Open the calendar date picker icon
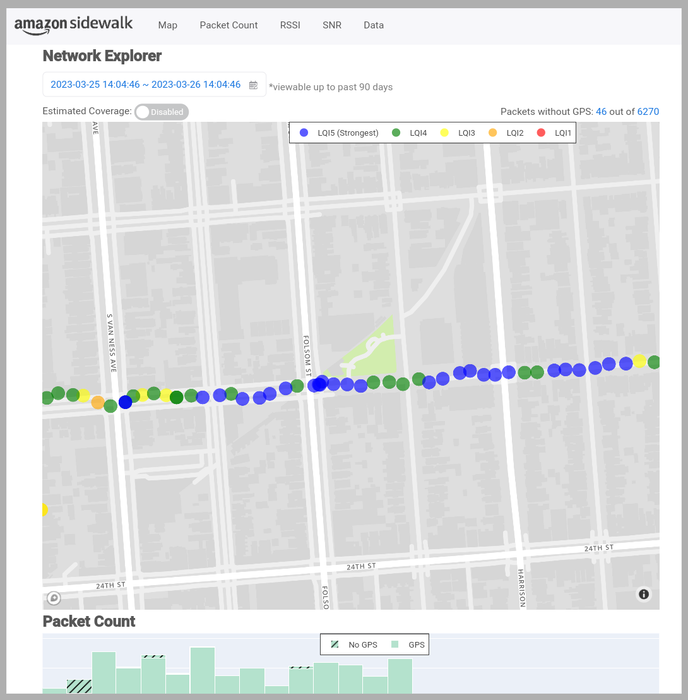The image size is (688, 700). pyautogui.click(x=254, y=85)
